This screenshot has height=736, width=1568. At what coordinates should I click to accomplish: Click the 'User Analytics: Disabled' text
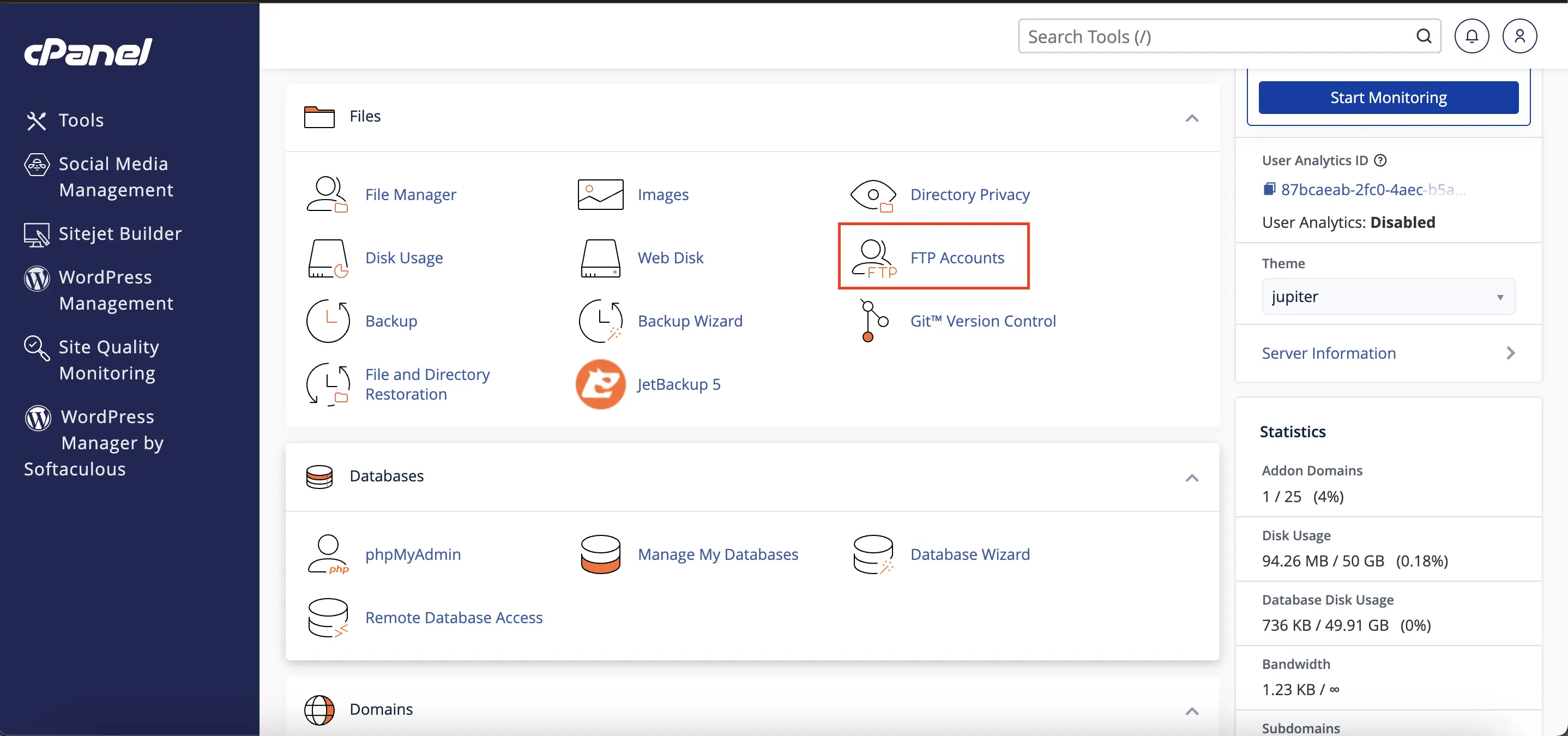pos(1348,222)
